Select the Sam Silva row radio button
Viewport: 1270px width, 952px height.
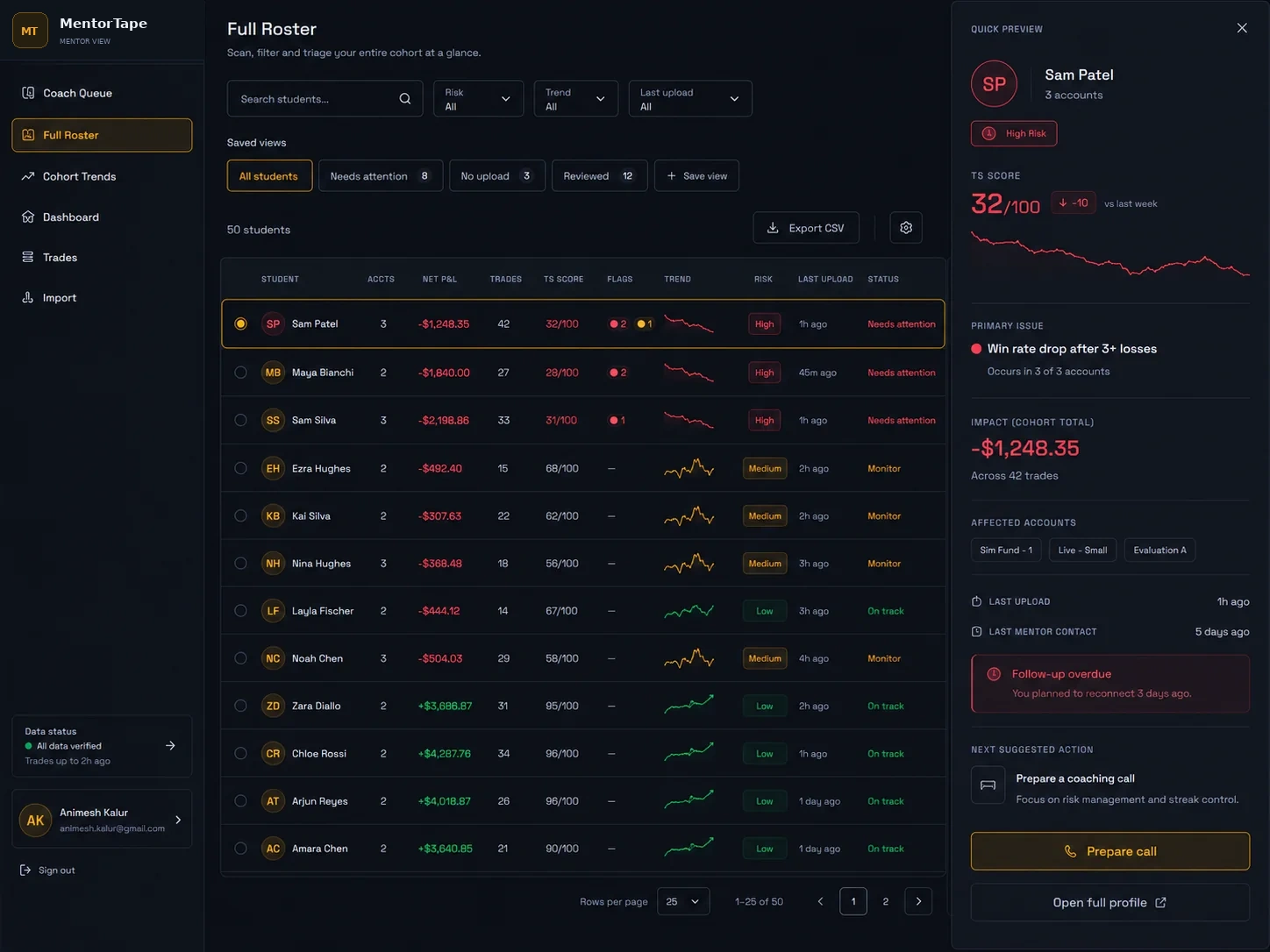click(240, 421)
